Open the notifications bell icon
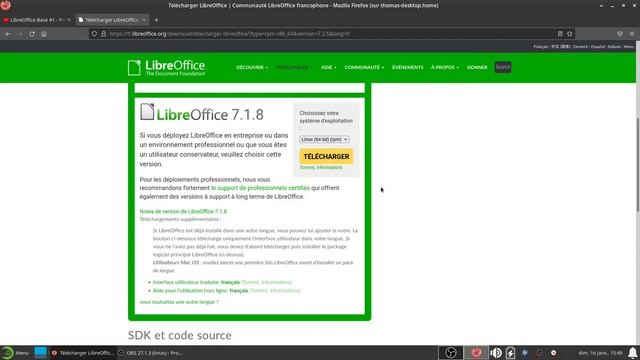Screen dimensions: 640x360 coord(633,353)
